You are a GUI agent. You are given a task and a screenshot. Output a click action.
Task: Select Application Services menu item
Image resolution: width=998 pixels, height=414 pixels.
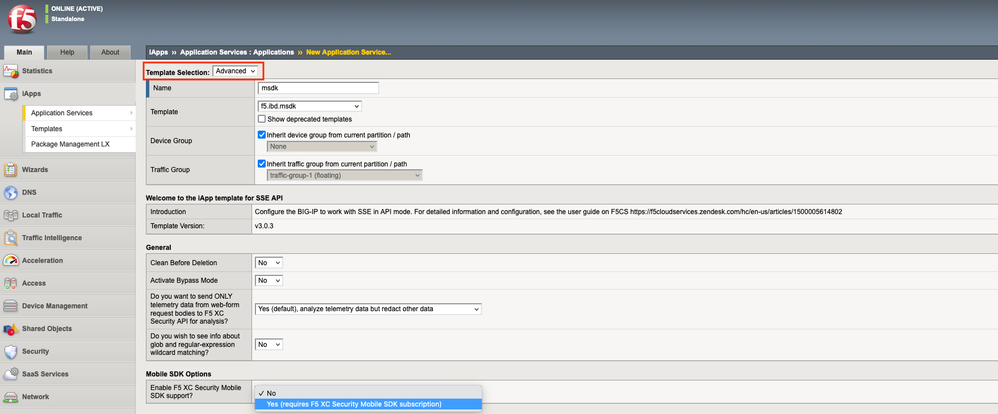tap(79, 113)
